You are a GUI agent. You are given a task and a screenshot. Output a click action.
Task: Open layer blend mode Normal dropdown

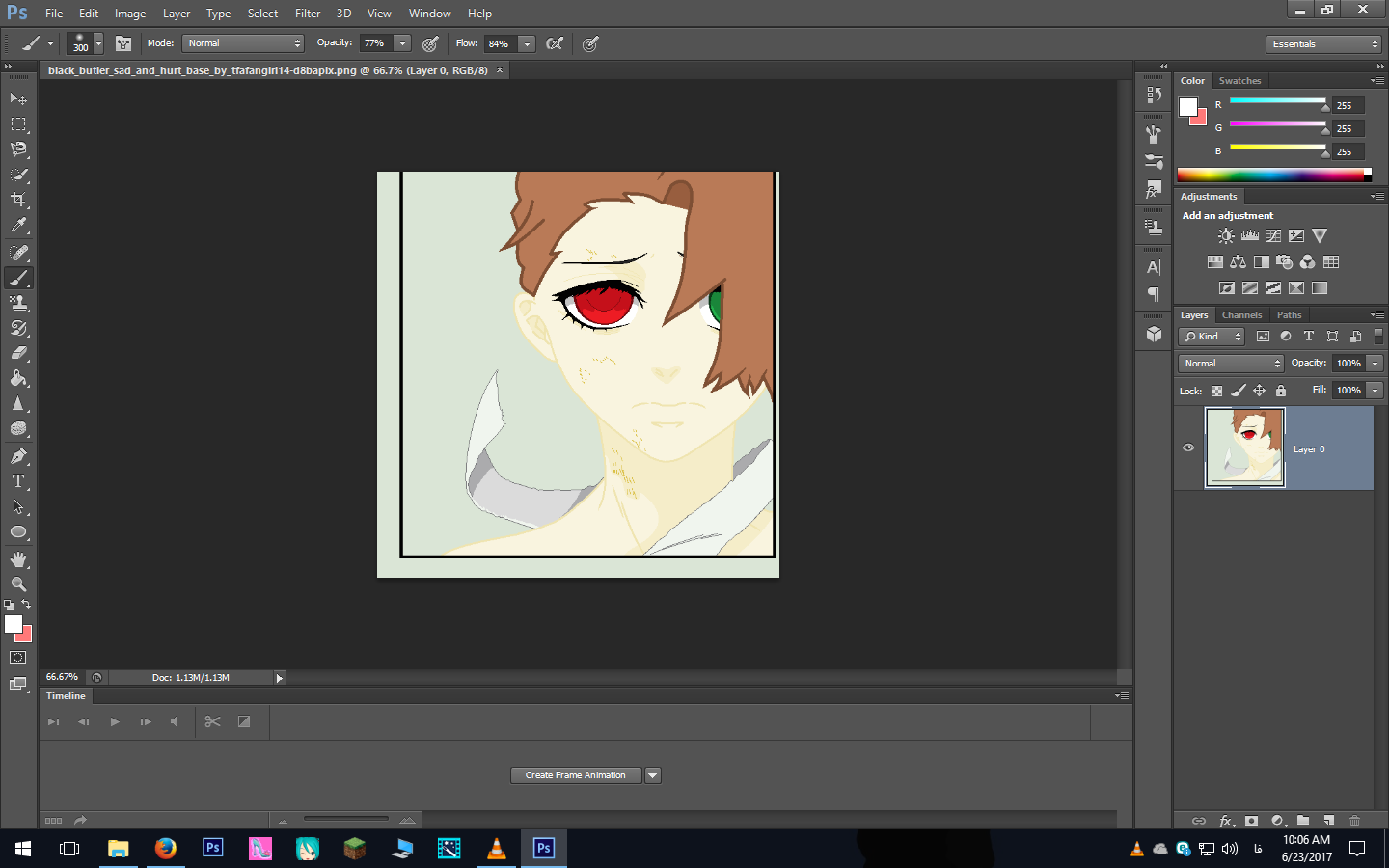coord(1231,364)
